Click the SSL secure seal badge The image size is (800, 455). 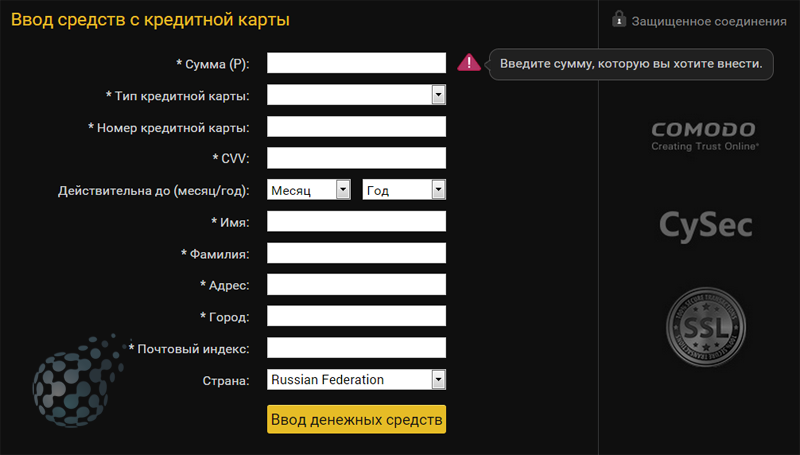[706, 327]
